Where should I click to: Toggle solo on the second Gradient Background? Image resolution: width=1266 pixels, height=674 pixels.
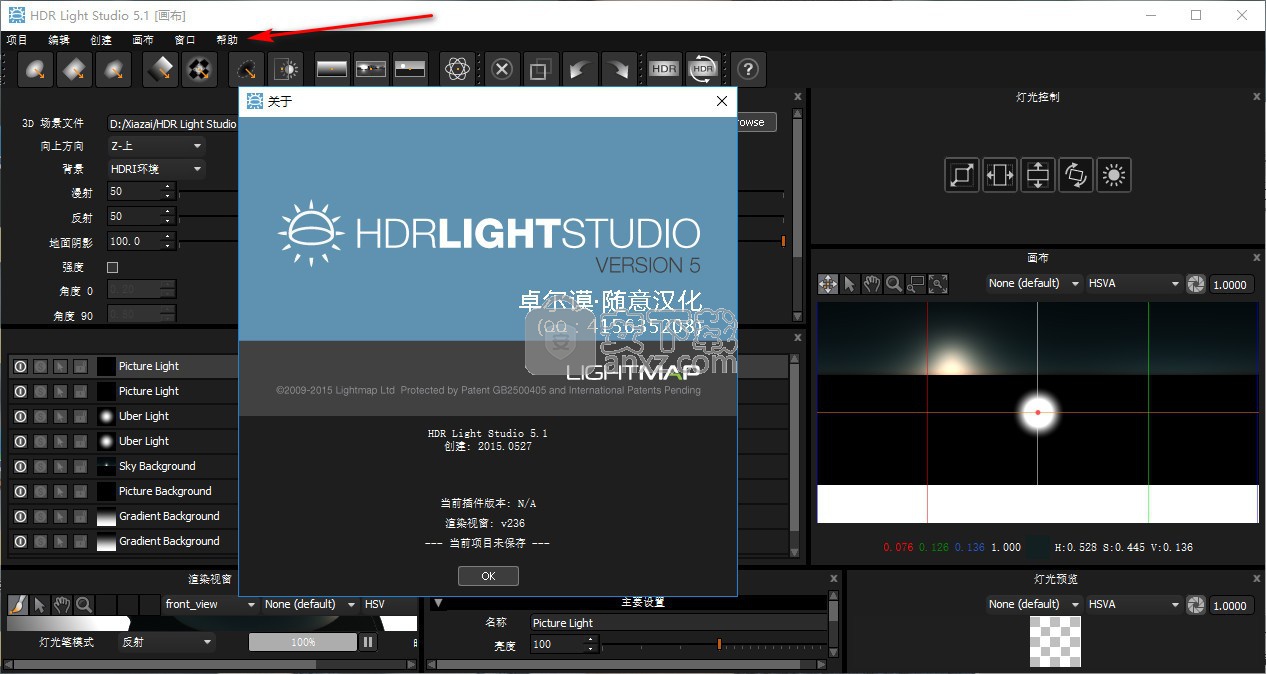pyautogui.click(x=40, y=541)
